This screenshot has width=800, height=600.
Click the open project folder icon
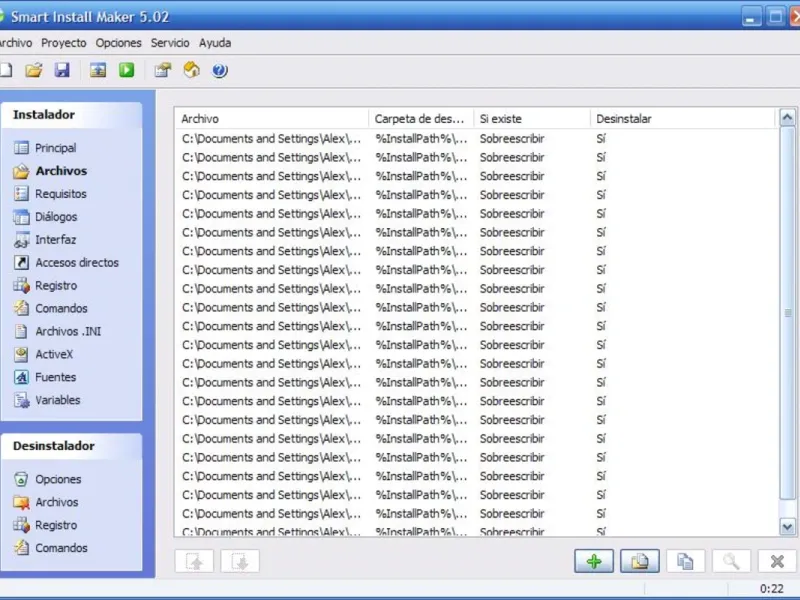[x=34, y=70]
